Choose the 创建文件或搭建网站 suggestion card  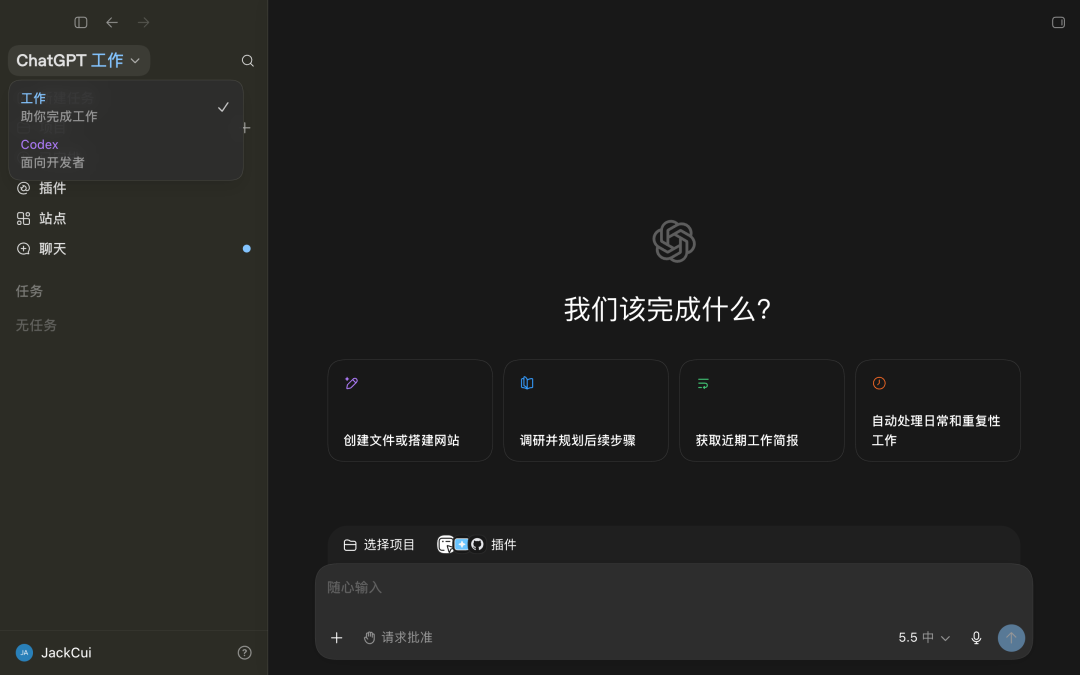tap(410, 411)
